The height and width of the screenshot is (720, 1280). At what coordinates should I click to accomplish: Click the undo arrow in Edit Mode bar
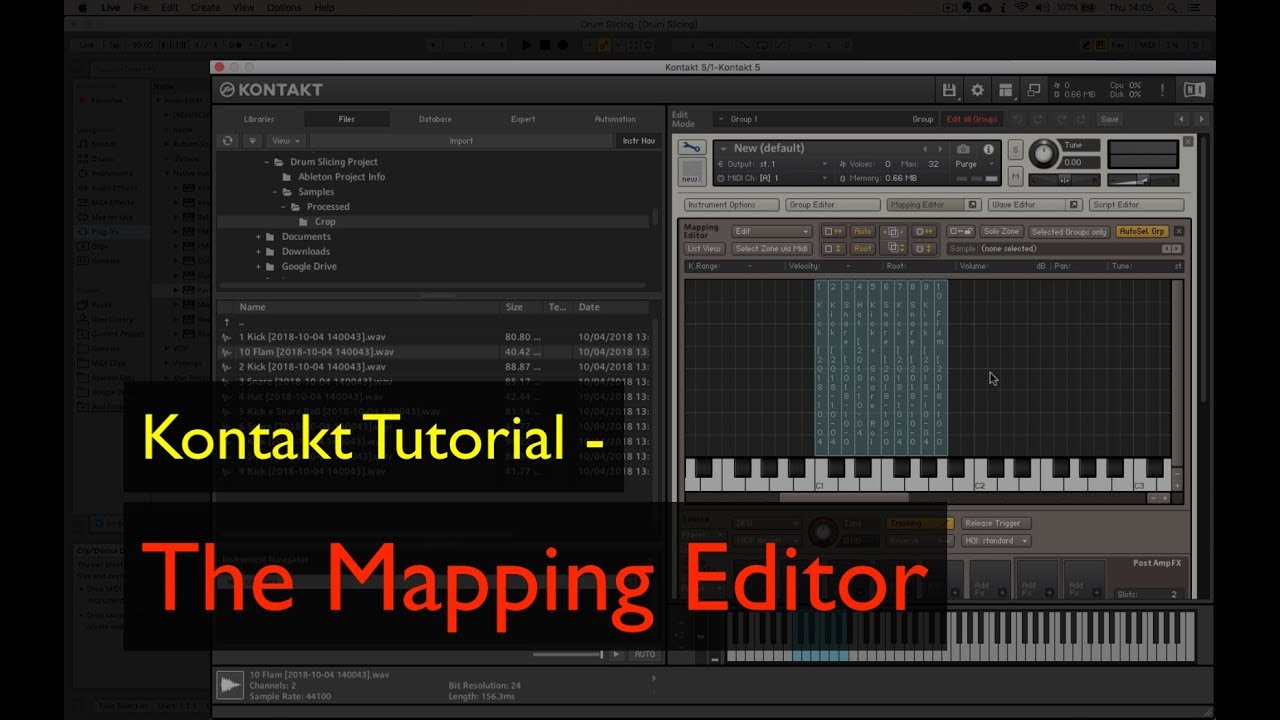click(x=1018, y=119)
